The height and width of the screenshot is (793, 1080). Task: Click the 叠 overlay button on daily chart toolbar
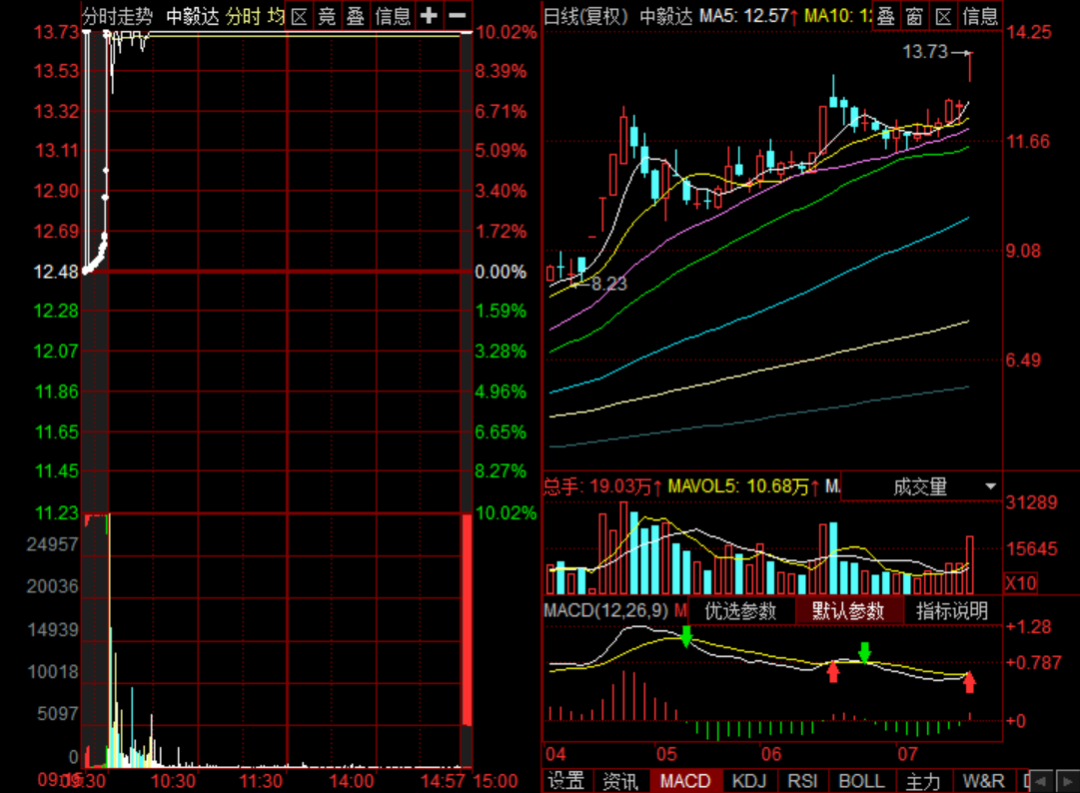pos(886,16)
